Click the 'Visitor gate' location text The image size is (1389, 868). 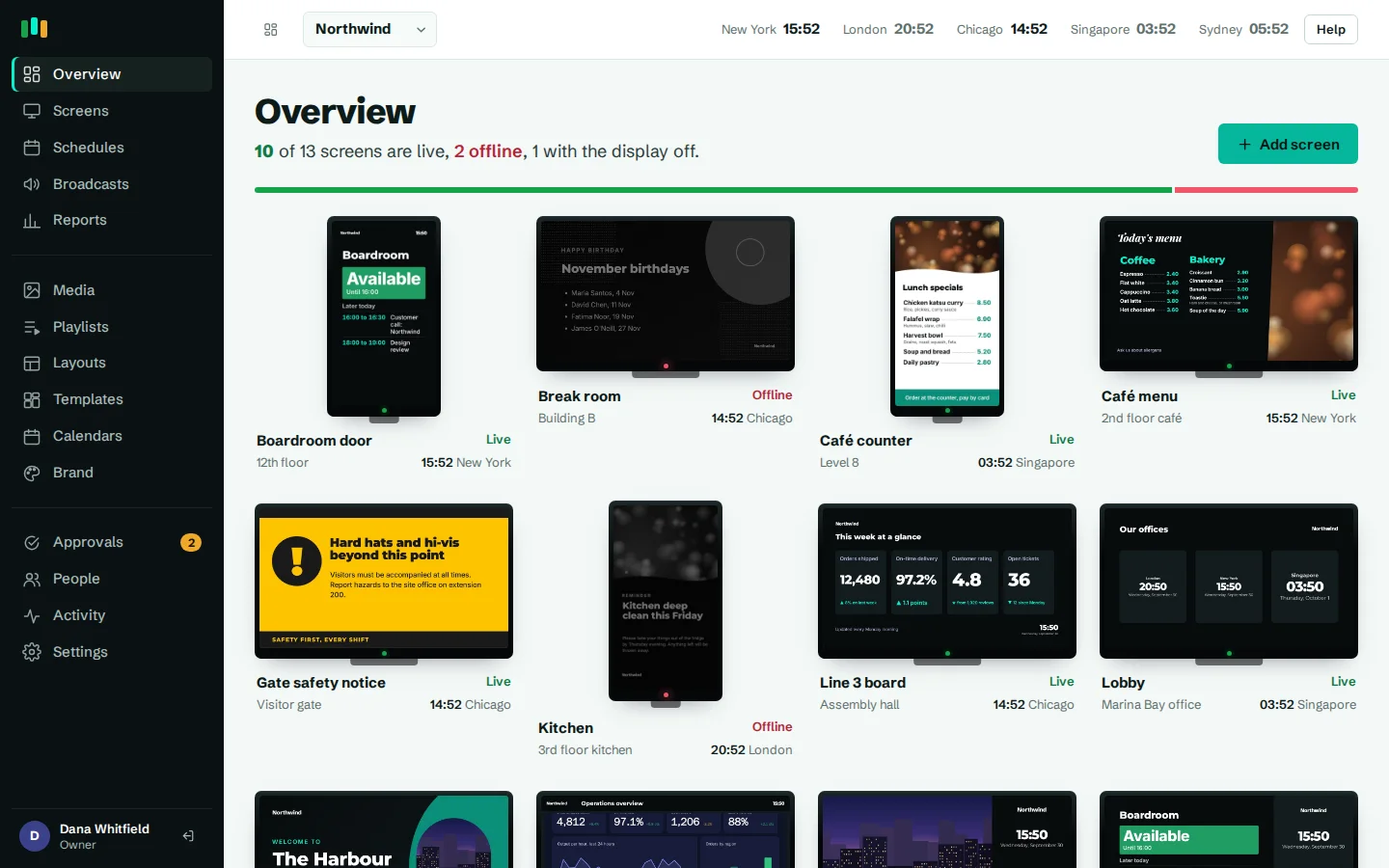(x=289, y=705)
